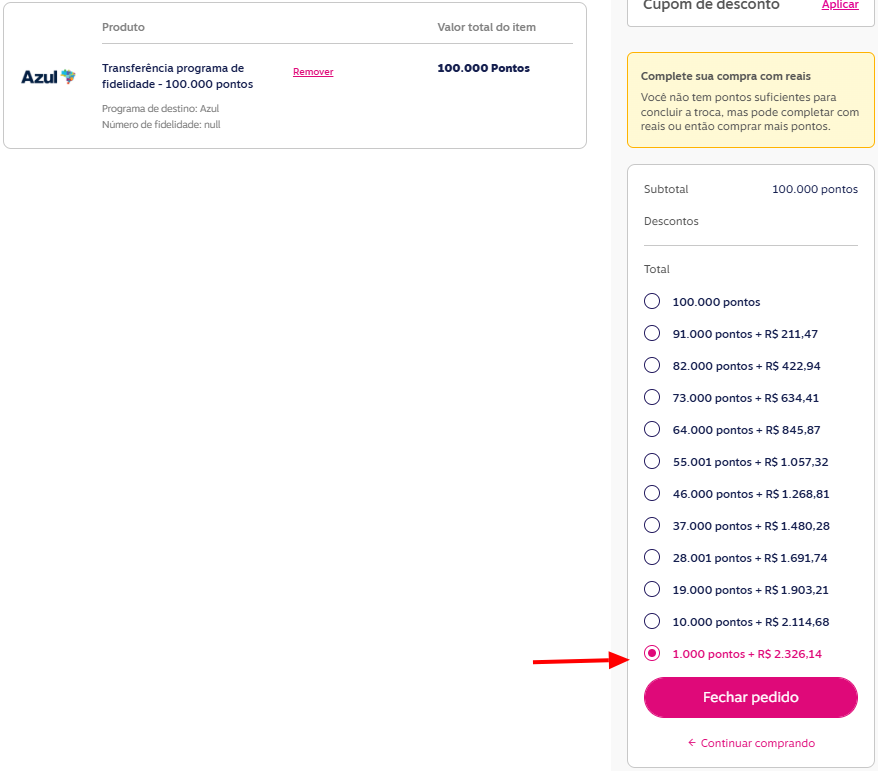
Task: Choose 28.001 pontos + R$ 1.691,74 option
Action: tap(652, 557)
